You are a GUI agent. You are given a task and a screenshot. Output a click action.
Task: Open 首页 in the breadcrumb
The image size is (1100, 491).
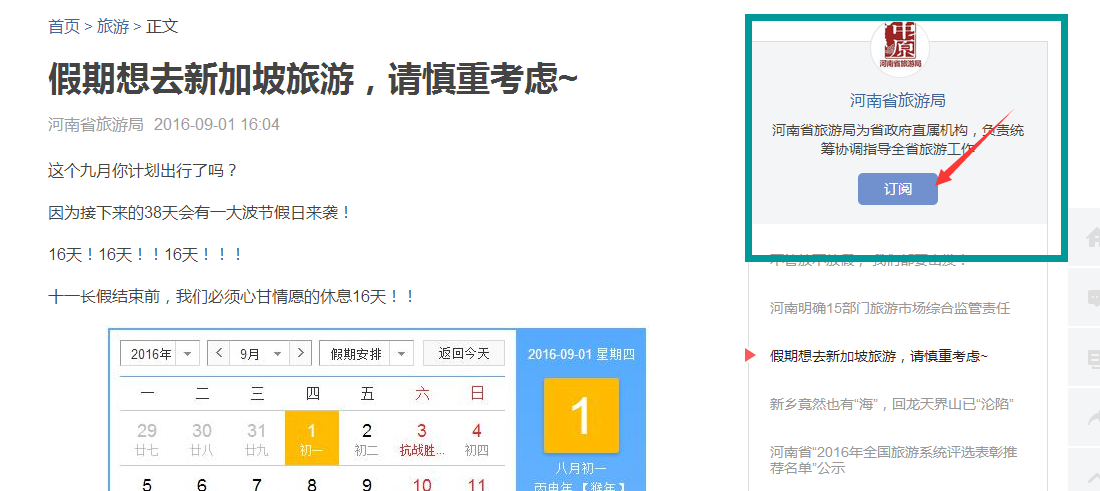pyautogui.click(x=64, y=27)
